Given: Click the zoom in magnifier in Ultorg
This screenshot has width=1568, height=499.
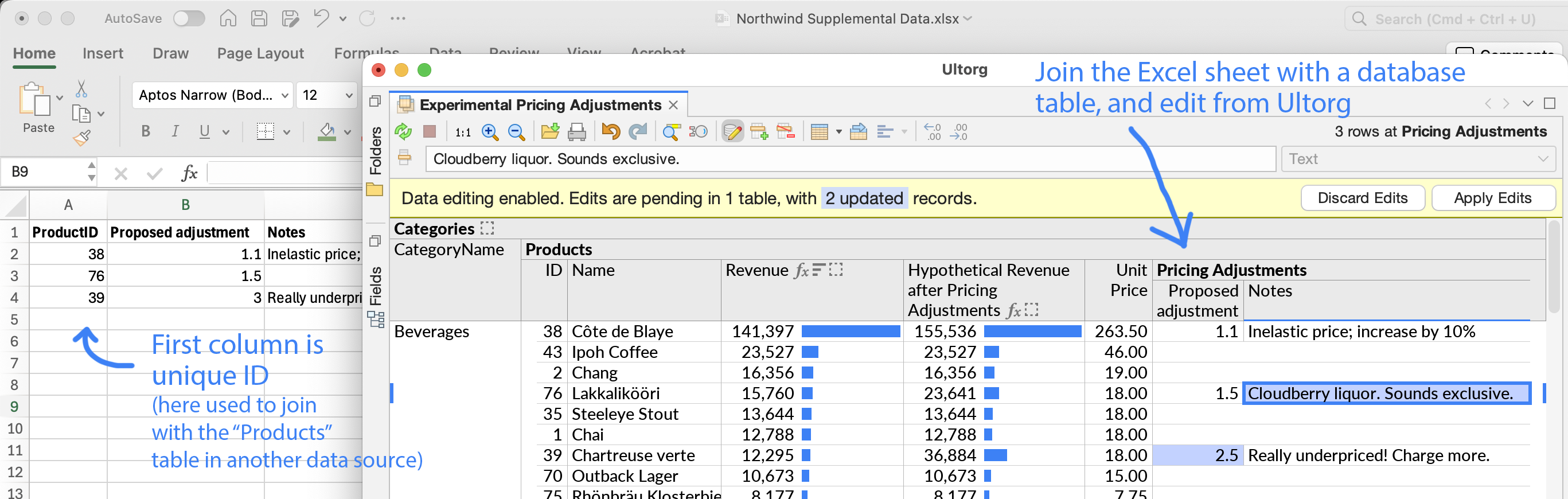Looking at the screenshot, I should [490, 131].
